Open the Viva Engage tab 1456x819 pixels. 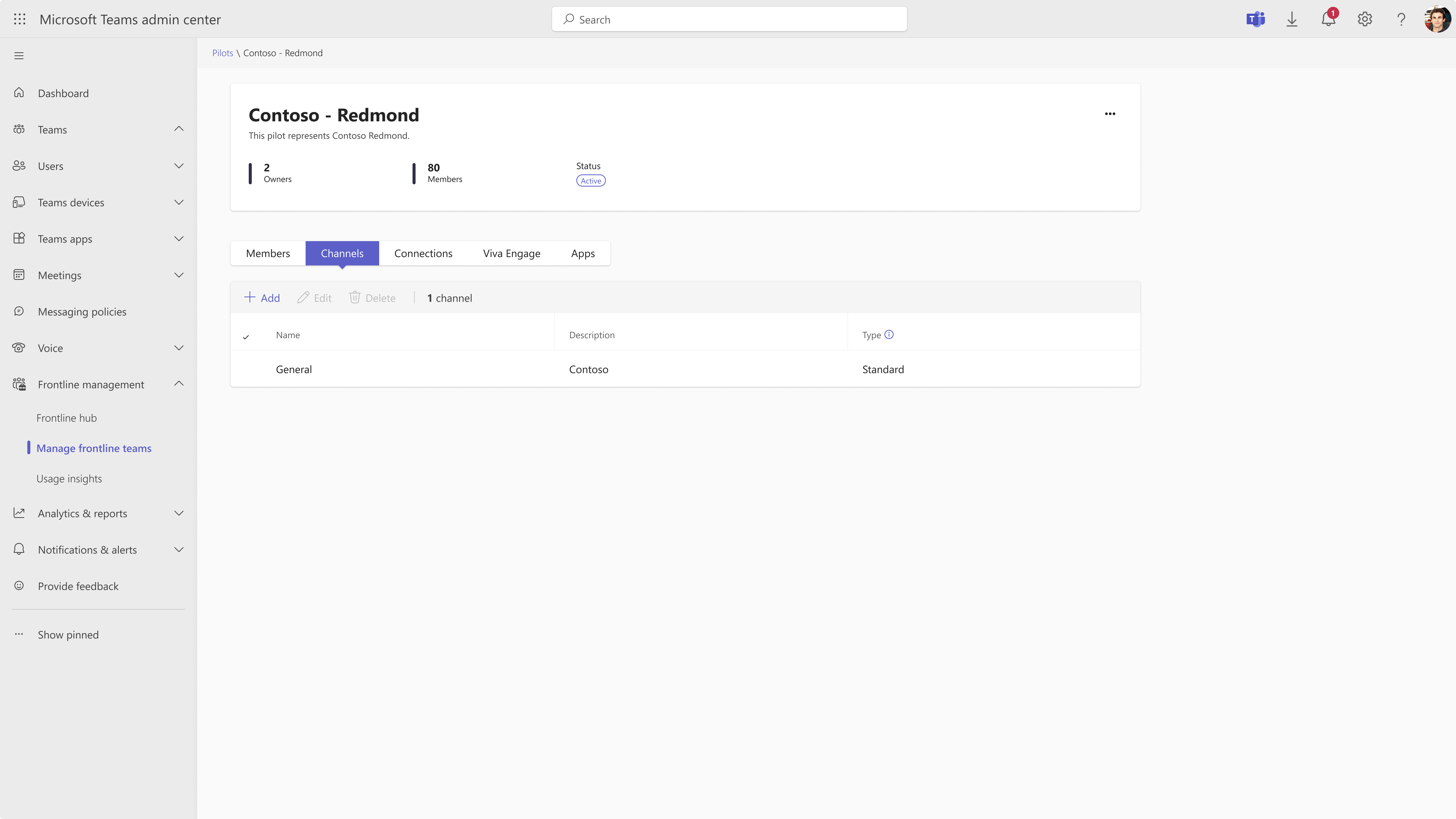pos(511,253)
